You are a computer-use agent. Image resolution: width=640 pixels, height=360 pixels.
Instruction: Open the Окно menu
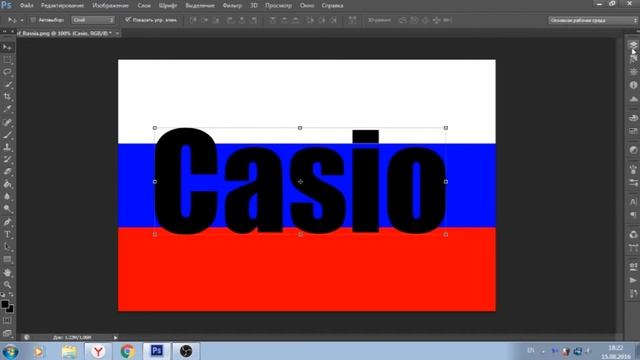click(x=307, y=6)
